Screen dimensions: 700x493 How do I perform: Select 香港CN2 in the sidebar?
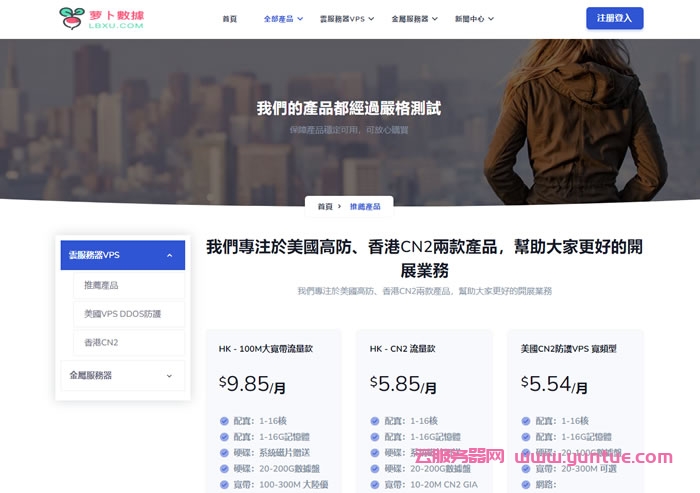click(101, 342)
